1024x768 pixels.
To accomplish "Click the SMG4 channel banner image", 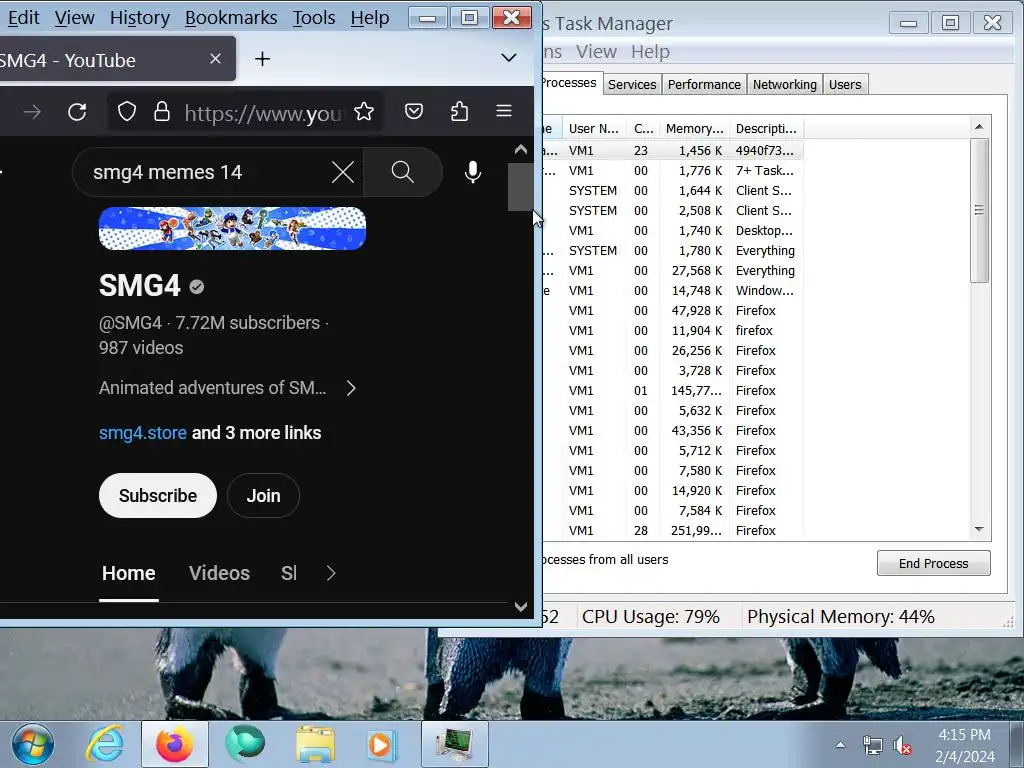I will tap(232, 229).
